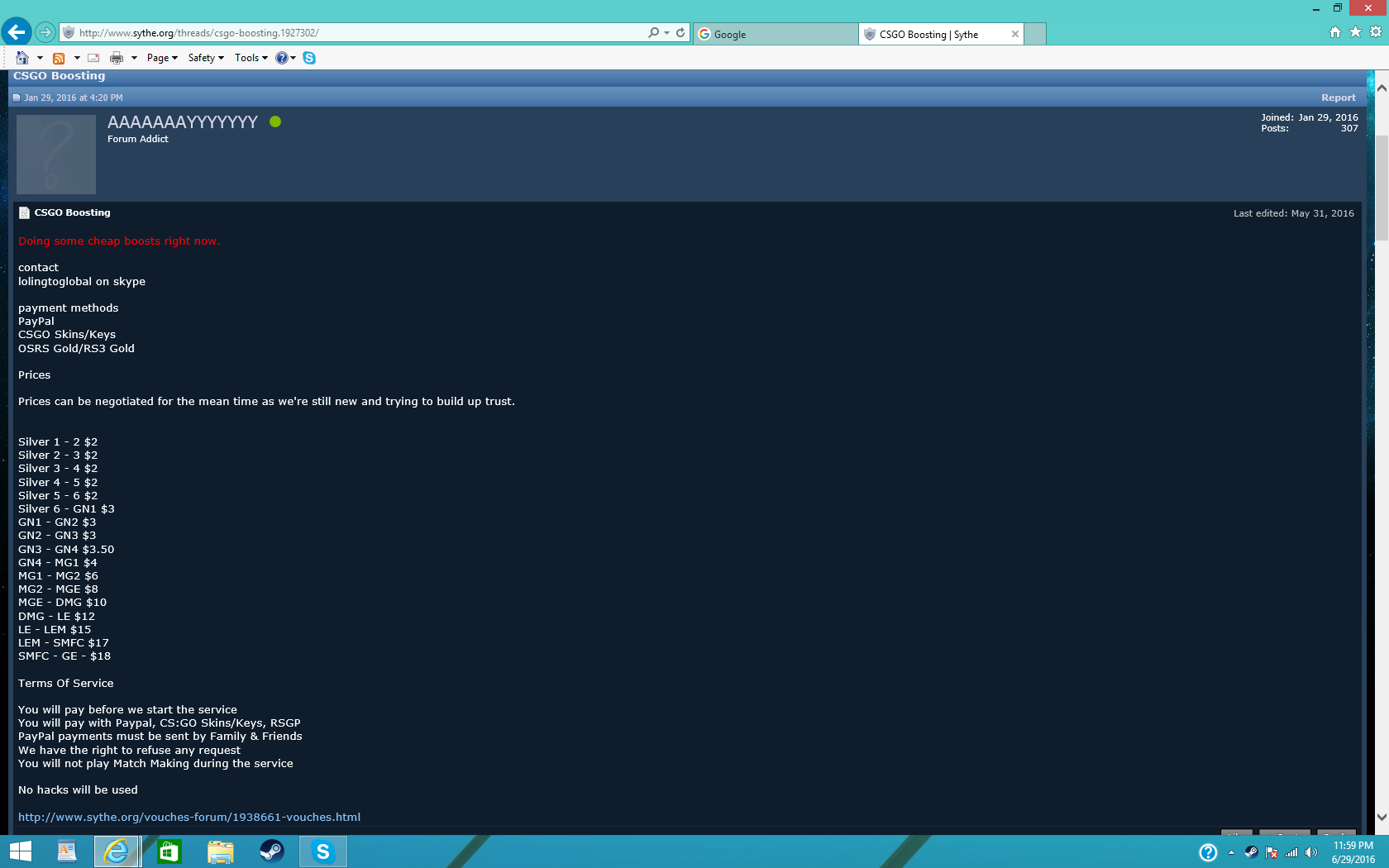This screenshot has width=1389, height=868.
Task: Open Favorites star icon at top right
Action: pos(1355,32)
